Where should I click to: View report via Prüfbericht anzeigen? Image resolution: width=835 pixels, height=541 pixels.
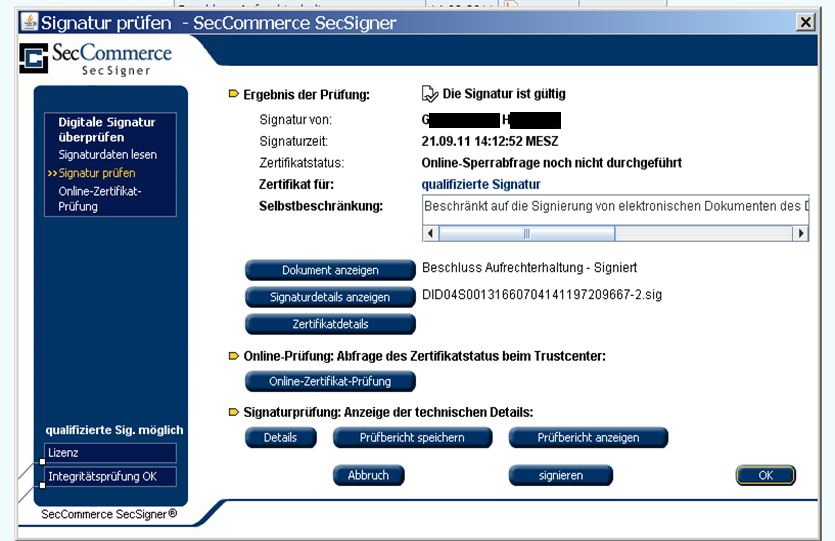point(588,437)
